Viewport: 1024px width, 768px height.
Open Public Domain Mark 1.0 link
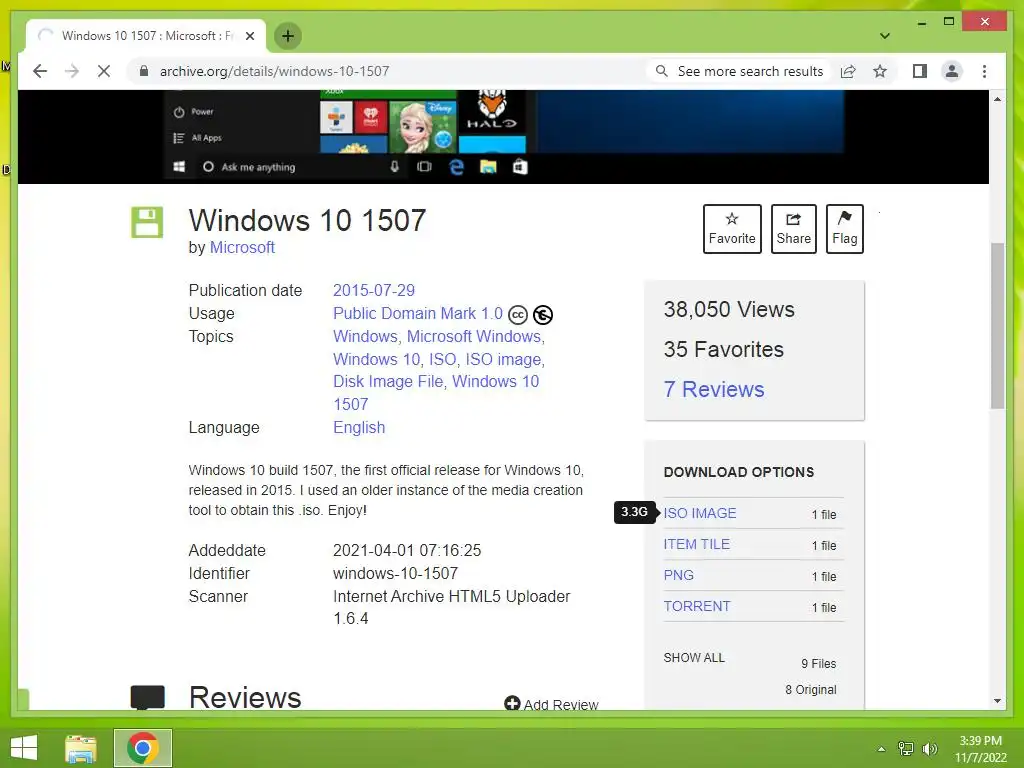click(418, 313)
